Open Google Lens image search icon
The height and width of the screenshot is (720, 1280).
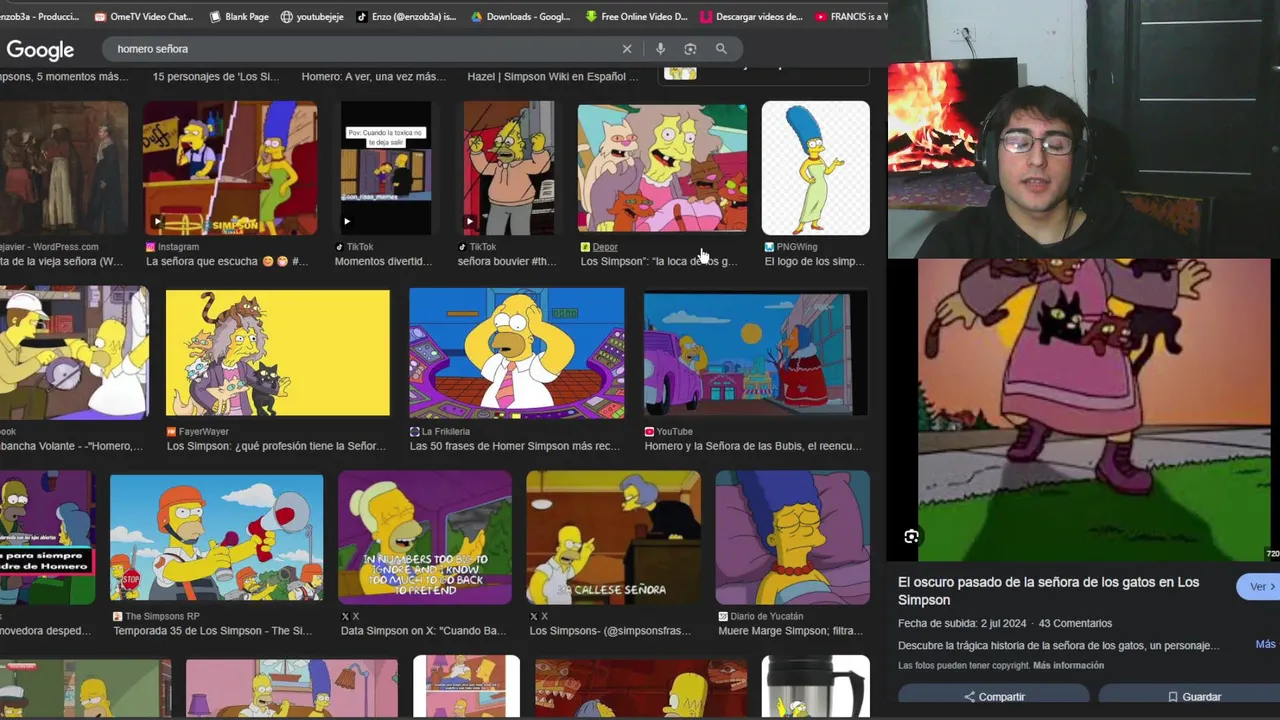tap(690, 49)
